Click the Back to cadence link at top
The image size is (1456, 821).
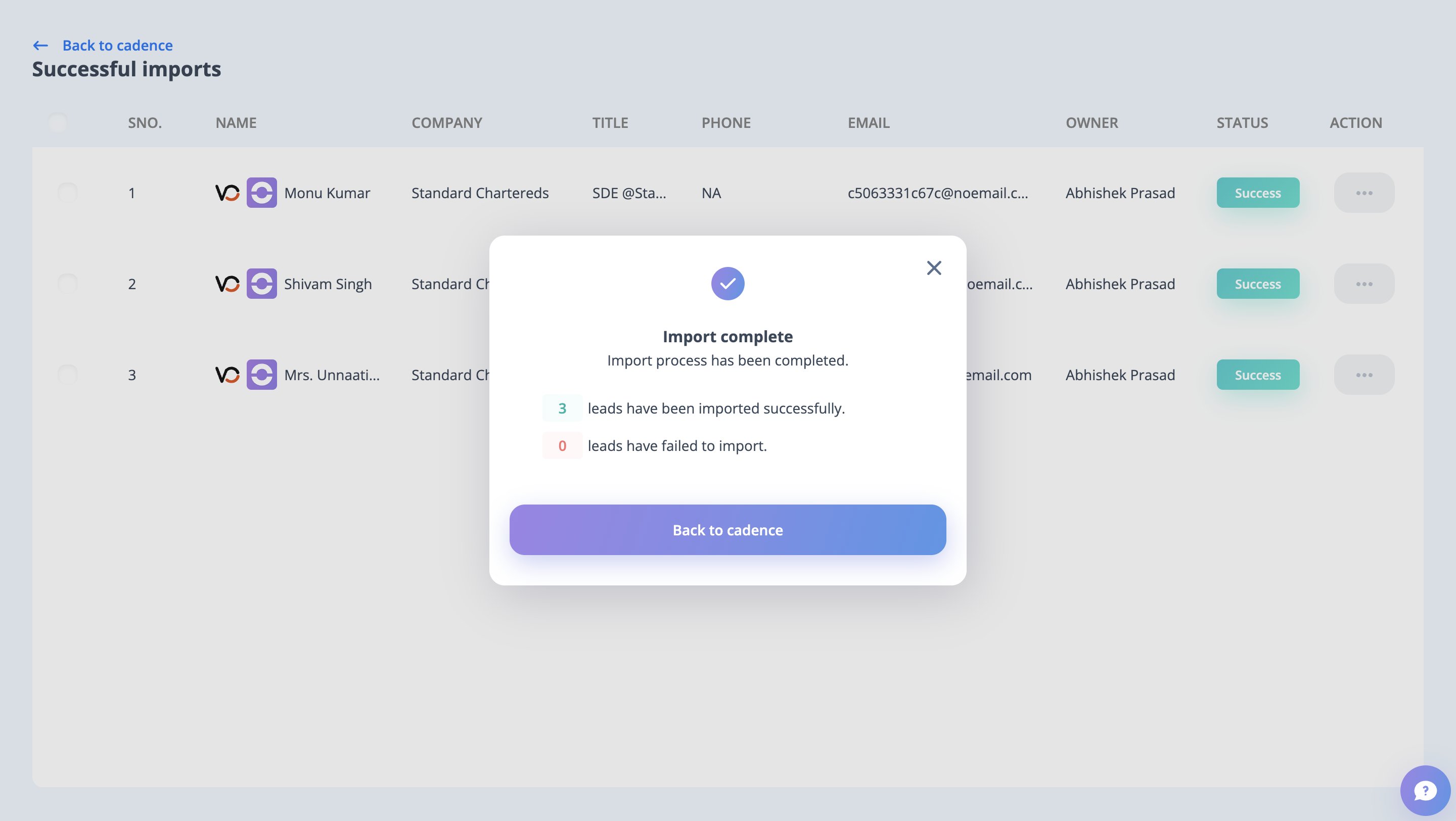[x=118, y=45]
